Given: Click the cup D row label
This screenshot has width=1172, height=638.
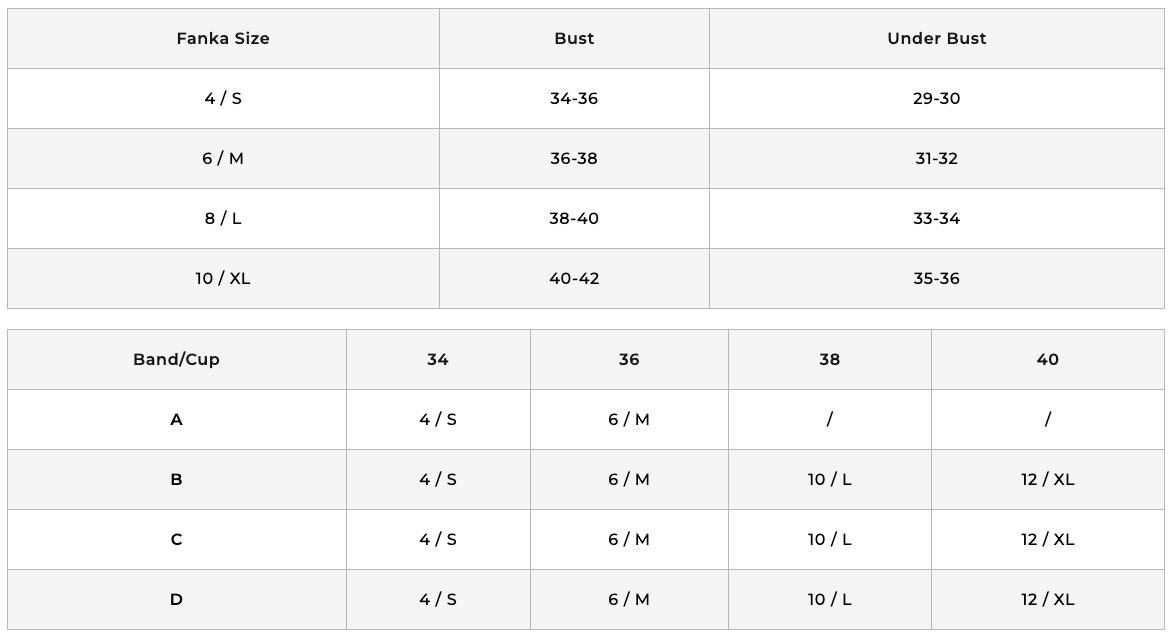Looking at the screenshot, I should click(x=176, y=600).
